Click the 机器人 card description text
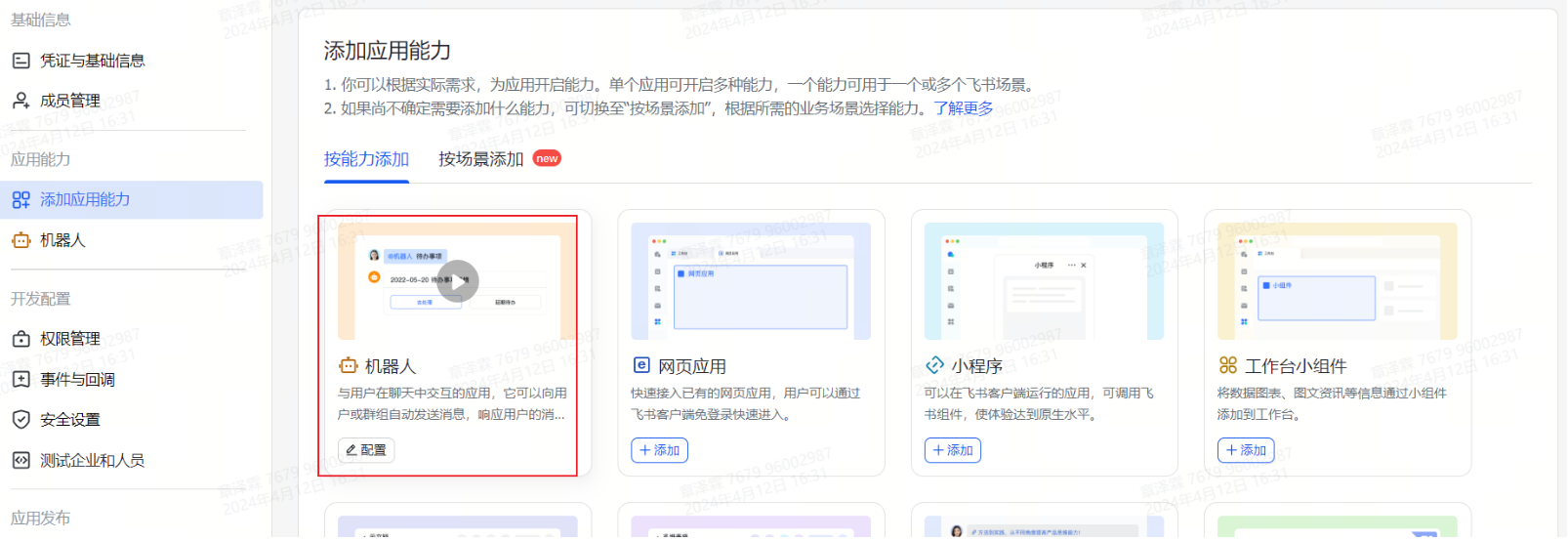Image resolution: width=1568 pixels, height=541 pixels. pos(452,403)
